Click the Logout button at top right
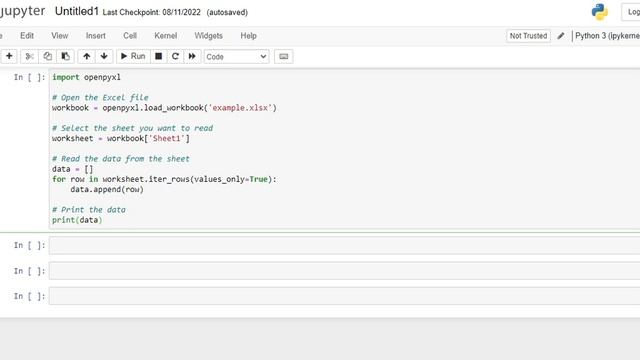The image size is (640, 360). [x=631, y=12]
